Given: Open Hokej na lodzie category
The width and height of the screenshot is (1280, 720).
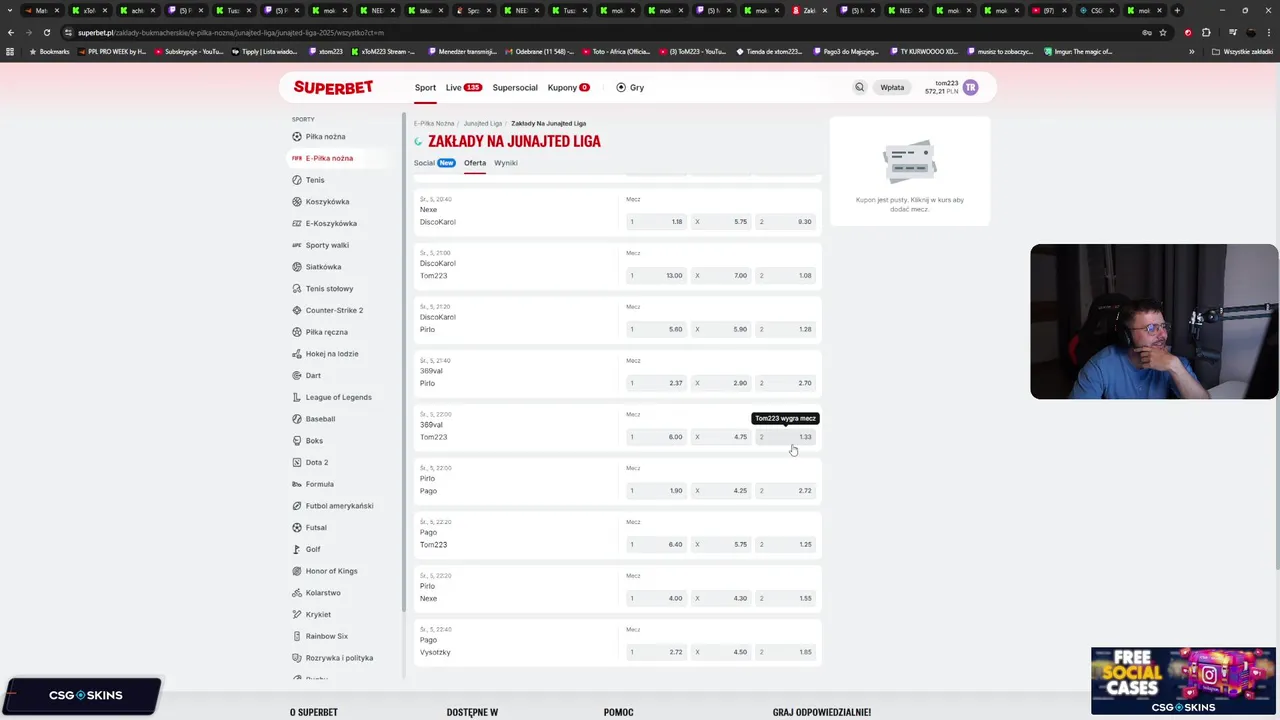Looking at the screenshot, I should (332, 353).
